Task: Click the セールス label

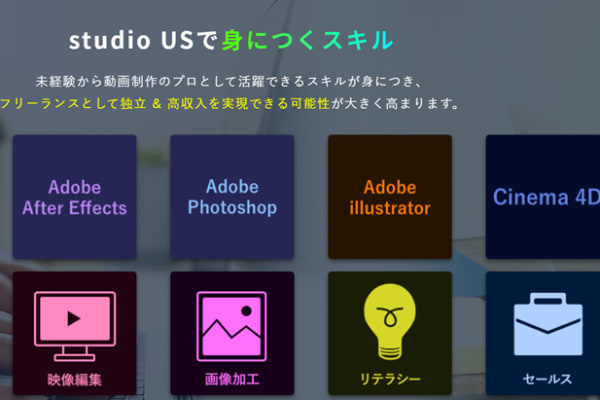Action: coord(548,379)
